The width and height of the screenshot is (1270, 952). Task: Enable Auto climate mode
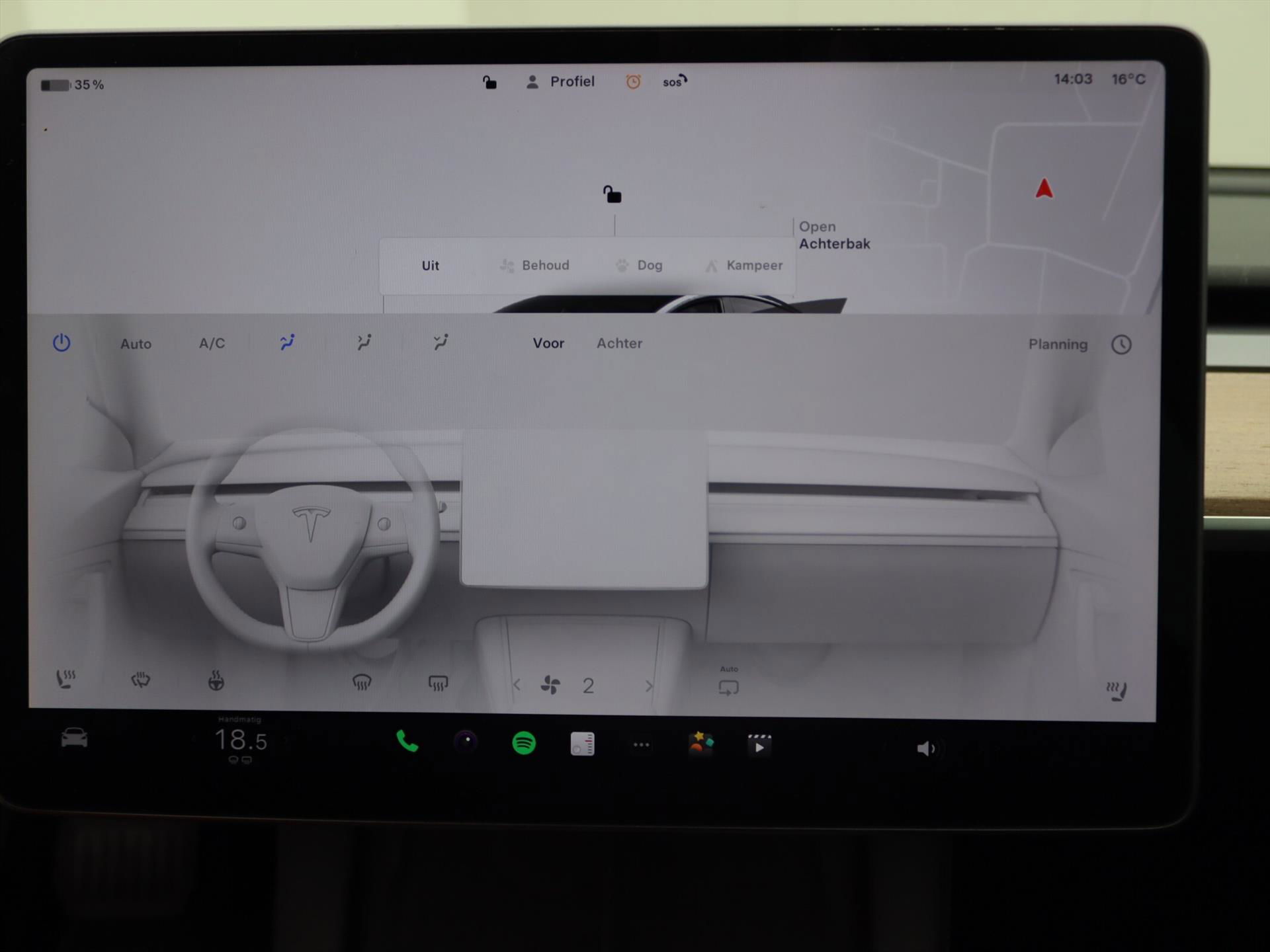(136, 344)
